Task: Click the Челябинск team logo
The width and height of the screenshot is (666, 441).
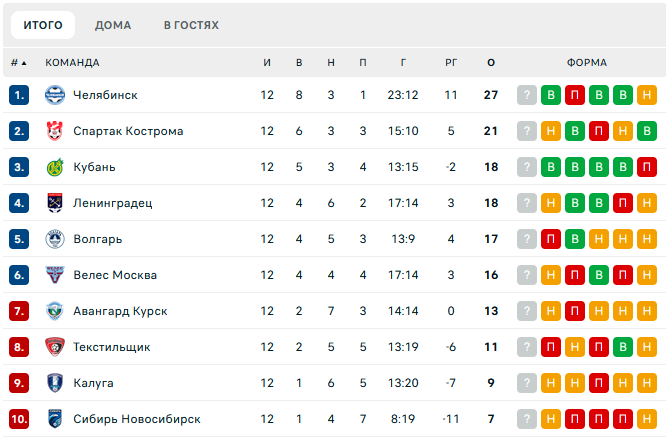Action: coord(55,95)
